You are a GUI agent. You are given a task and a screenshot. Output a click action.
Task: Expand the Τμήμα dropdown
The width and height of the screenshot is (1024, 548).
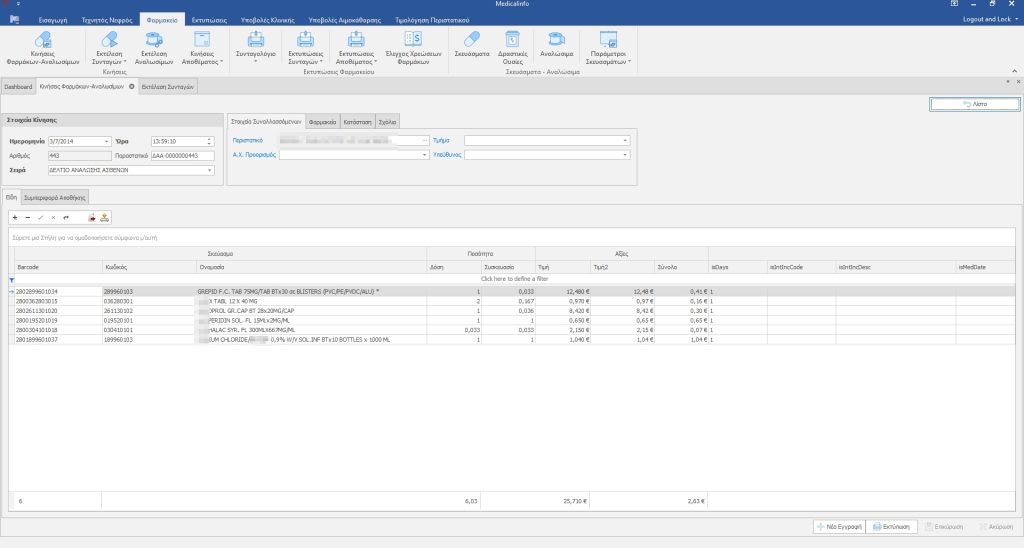626,141
